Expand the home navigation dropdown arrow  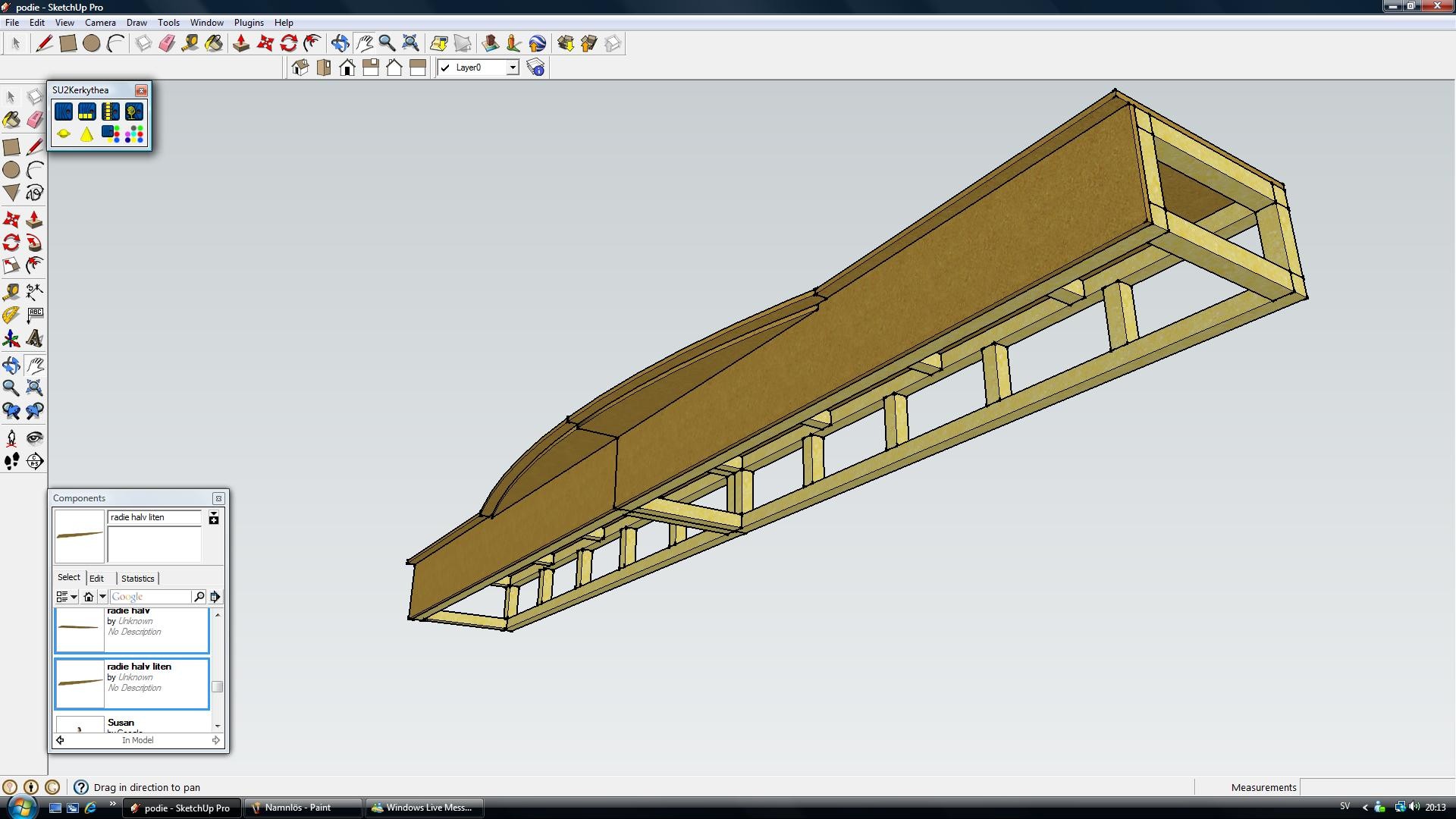coord(102,597)
